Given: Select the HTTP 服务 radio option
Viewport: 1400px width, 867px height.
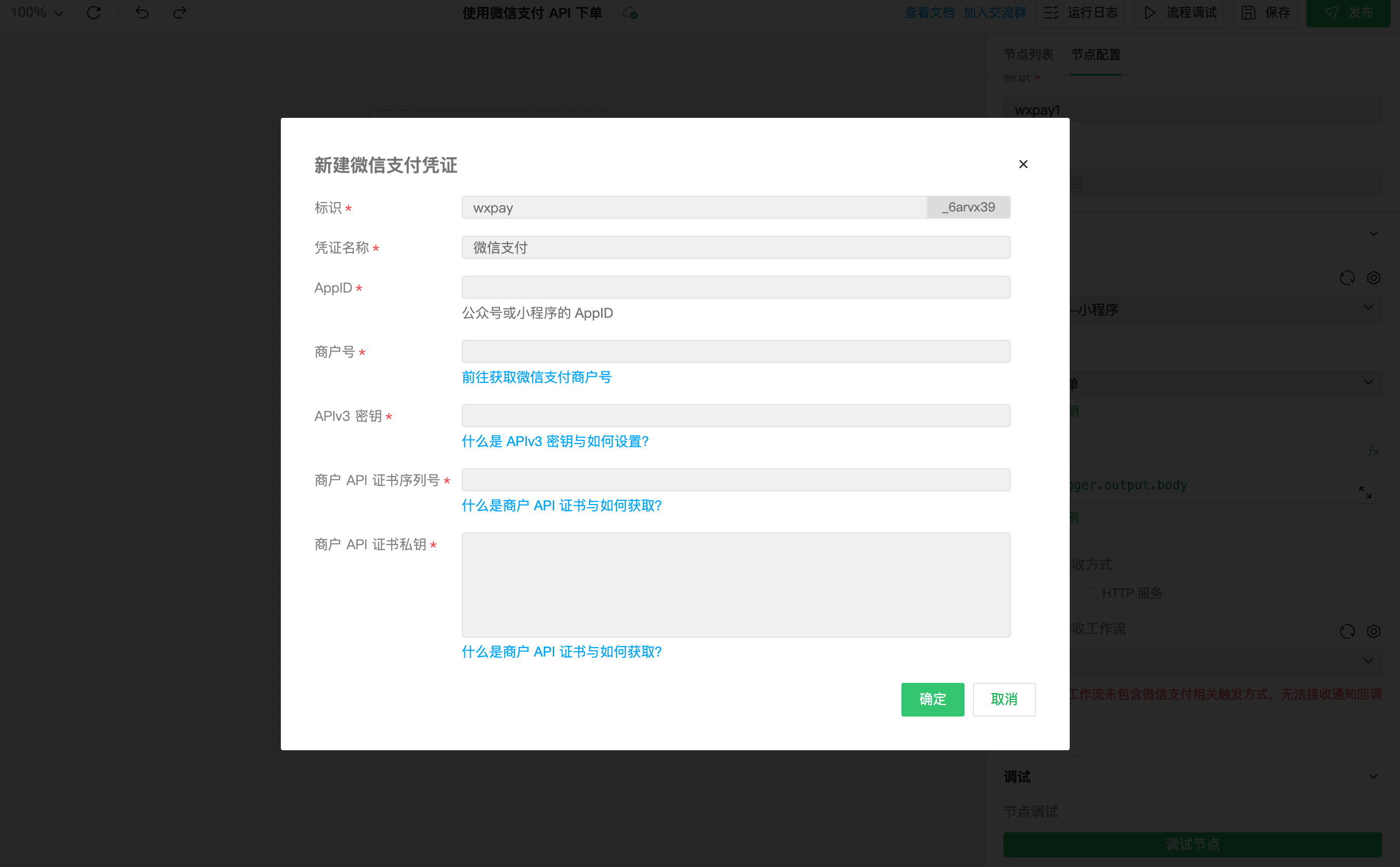Looking at the screenshot, I should point(1089,594).
